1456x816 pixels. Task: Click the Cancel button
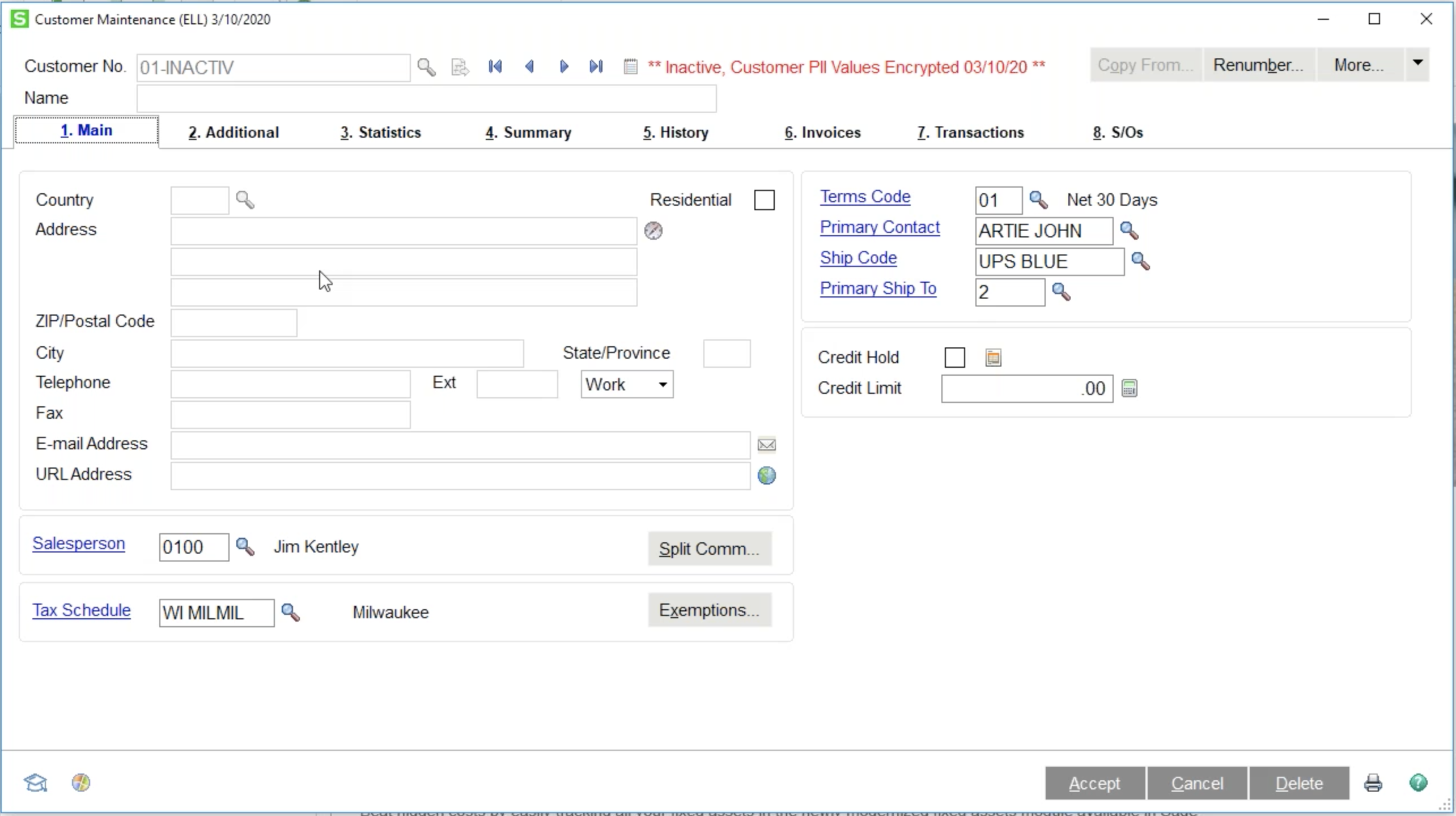click(x=1197, y=783)
